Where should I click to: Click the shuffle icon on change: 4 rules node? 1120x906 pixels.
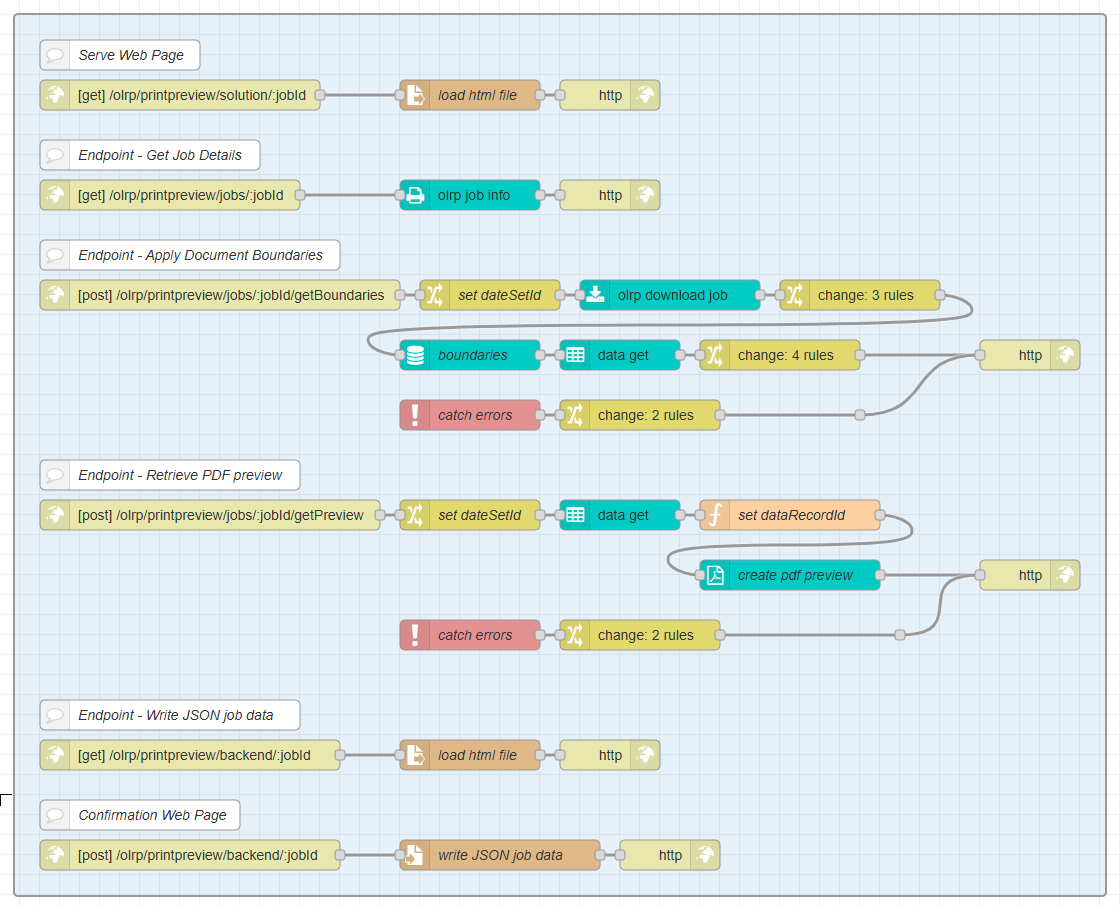click(x=715, y=355)
